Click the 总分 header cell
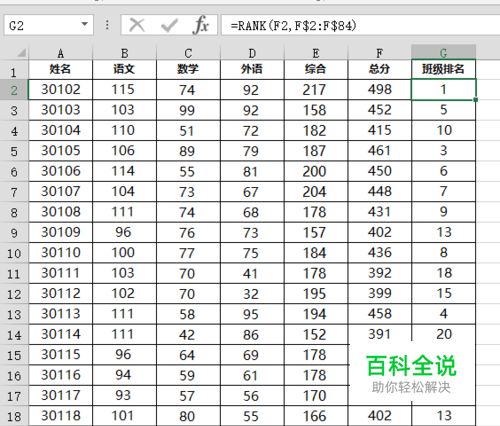Image resolution: width=500 pixels, height=426 pixels. [379, 69]
